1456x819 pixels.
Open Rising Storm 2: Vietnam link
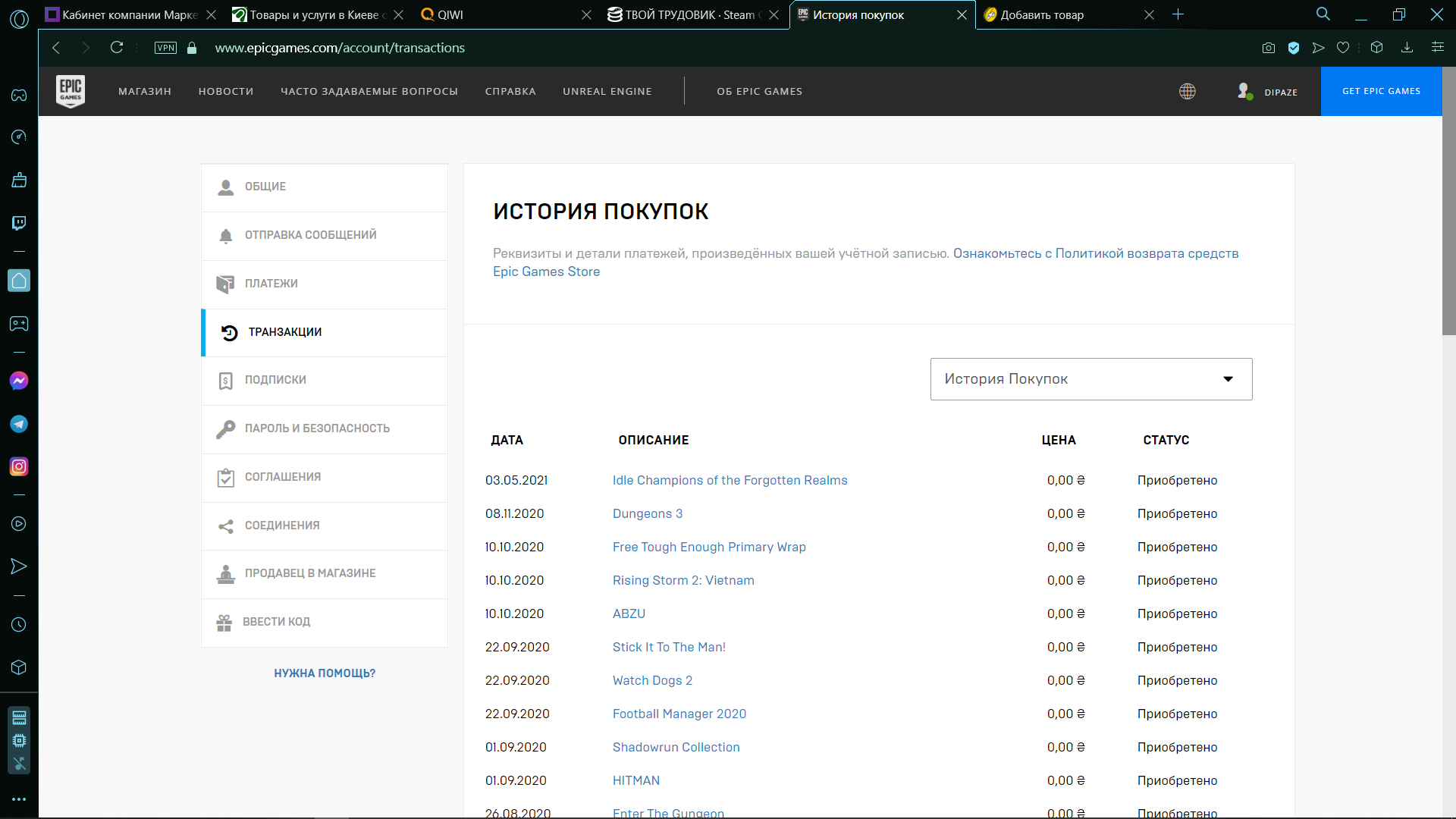point(683,580)
